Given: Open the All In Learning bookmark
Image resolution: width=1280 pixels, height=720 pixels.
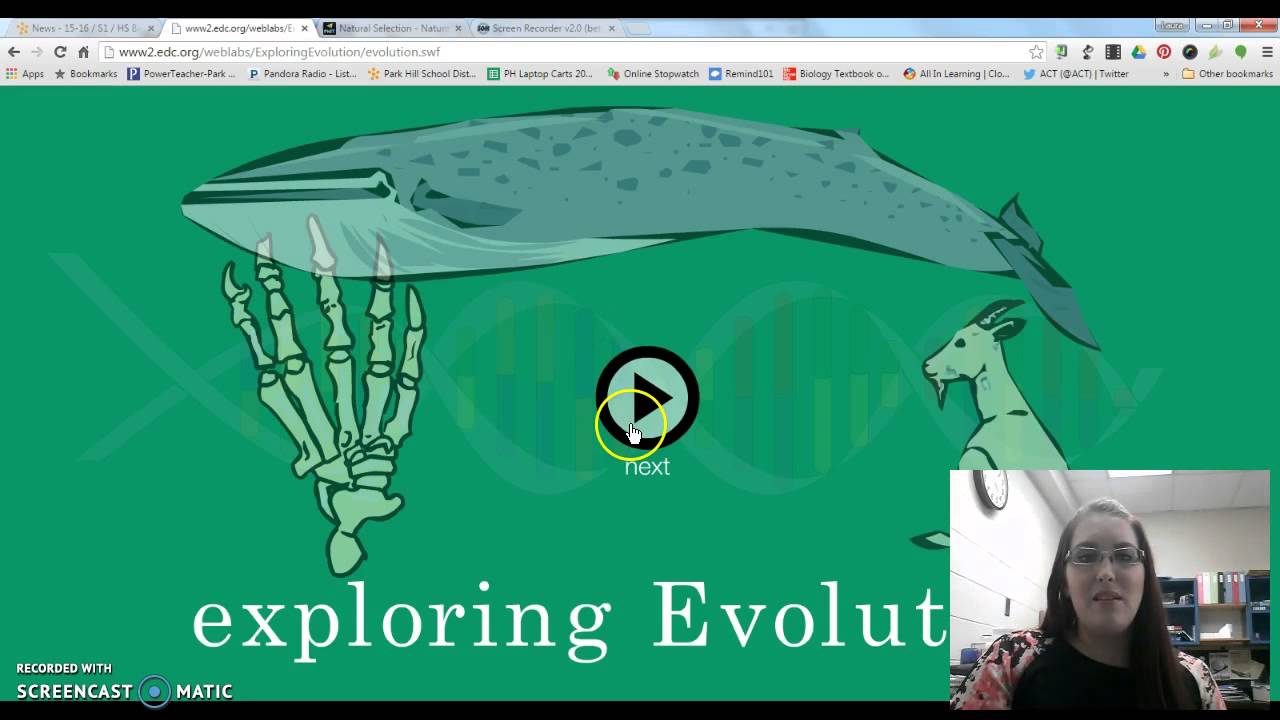Looking at the screenshot, I should click(956, 74).
